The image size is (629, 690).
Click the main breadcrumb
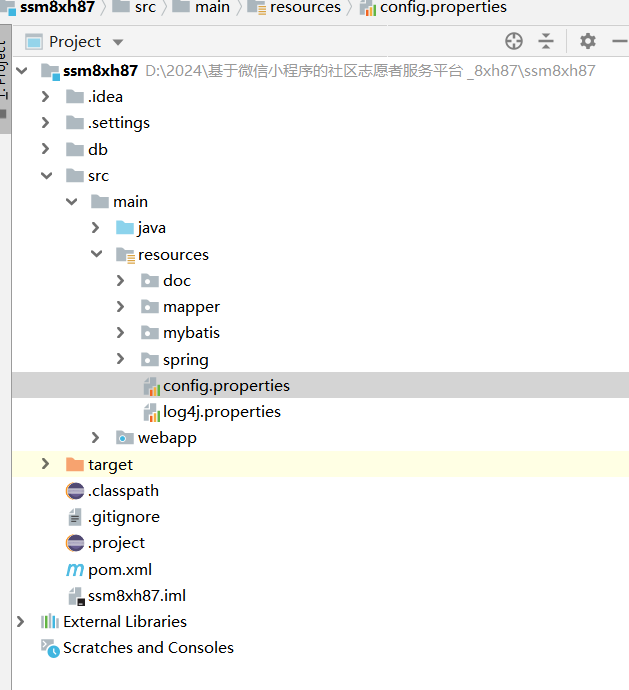click(x=213, y=7)
